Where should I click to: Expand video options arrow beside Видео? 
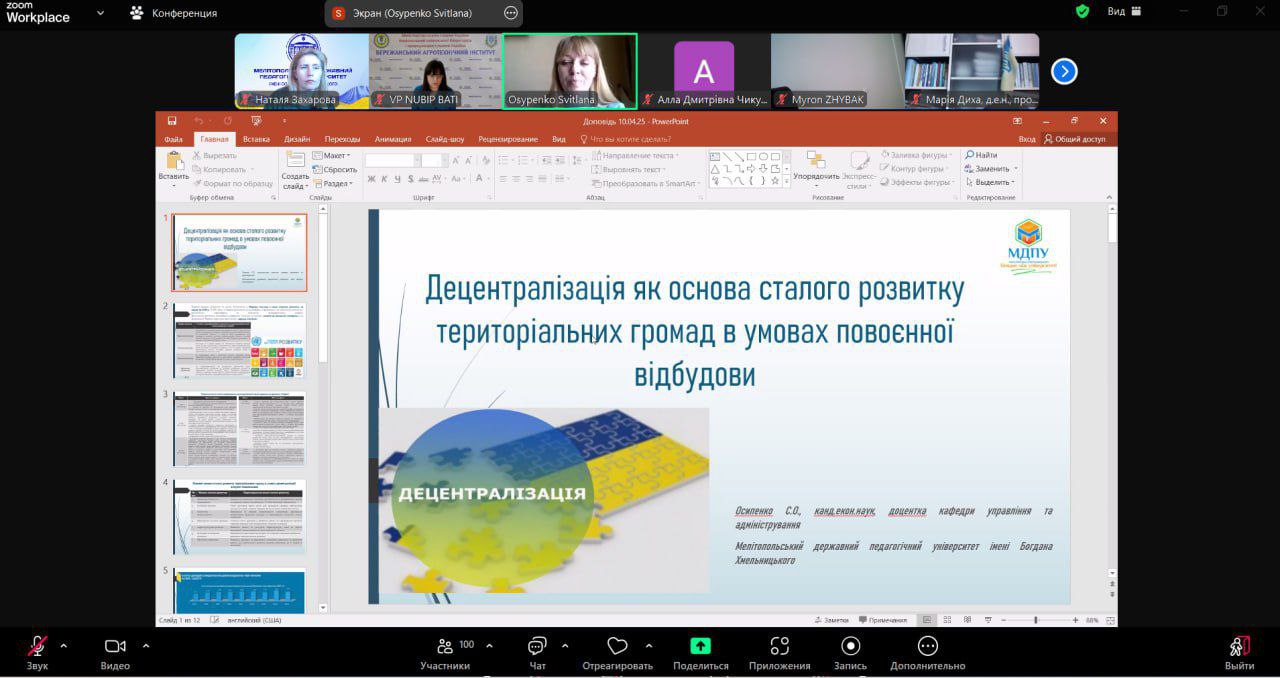[x=146, y=645]
